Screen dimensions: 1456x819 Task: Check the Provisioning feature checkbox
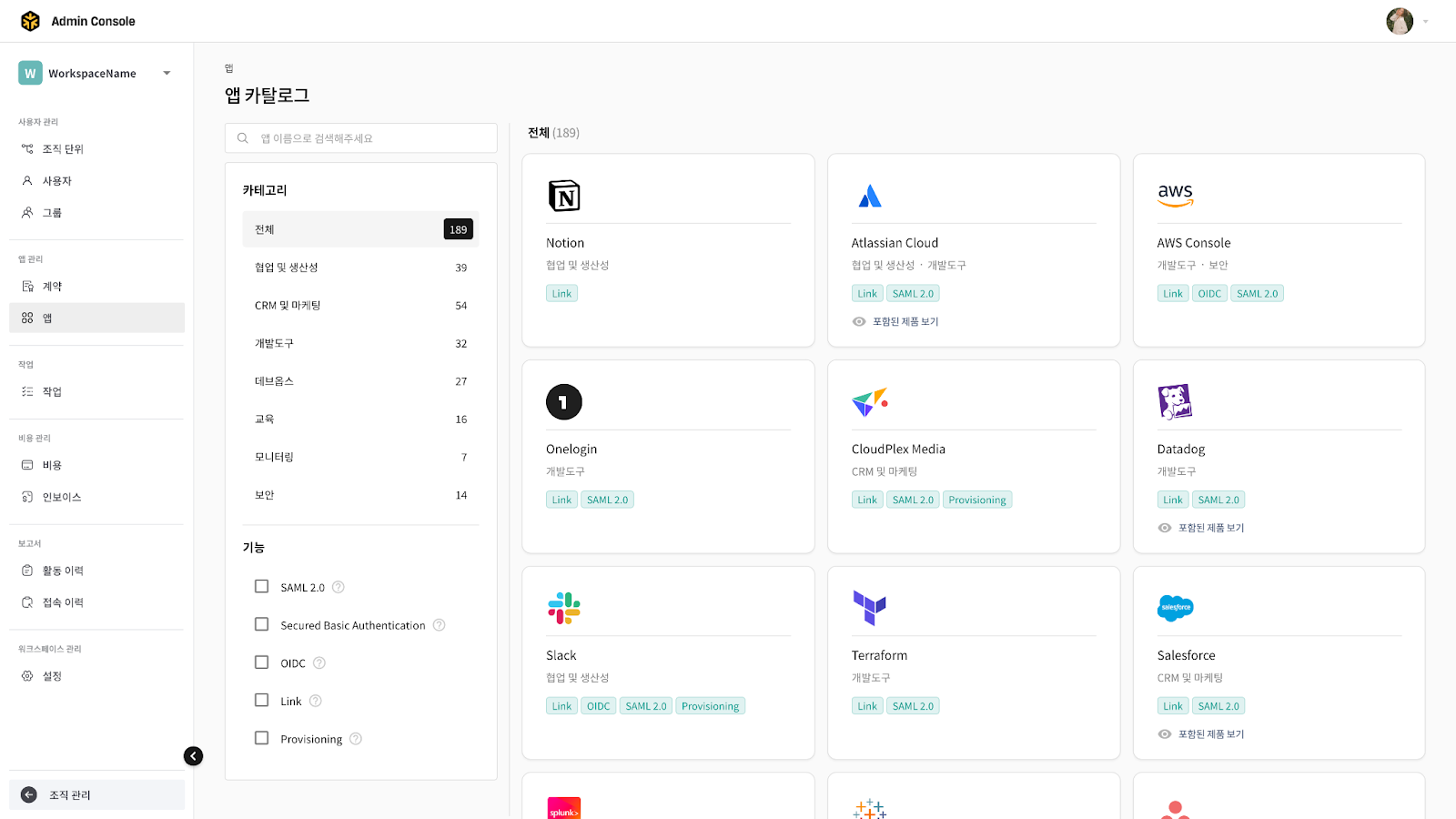pos(262,738)
